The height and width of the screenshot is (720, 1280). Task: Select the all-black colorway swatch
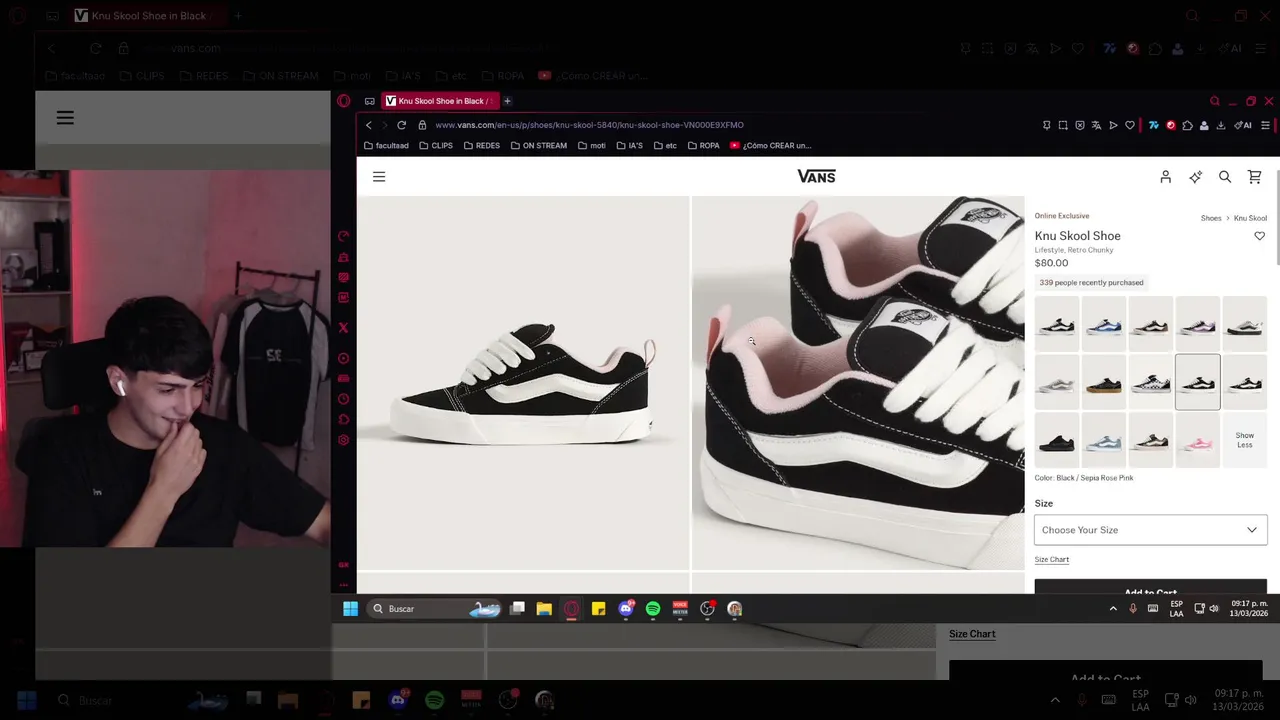1056,440
